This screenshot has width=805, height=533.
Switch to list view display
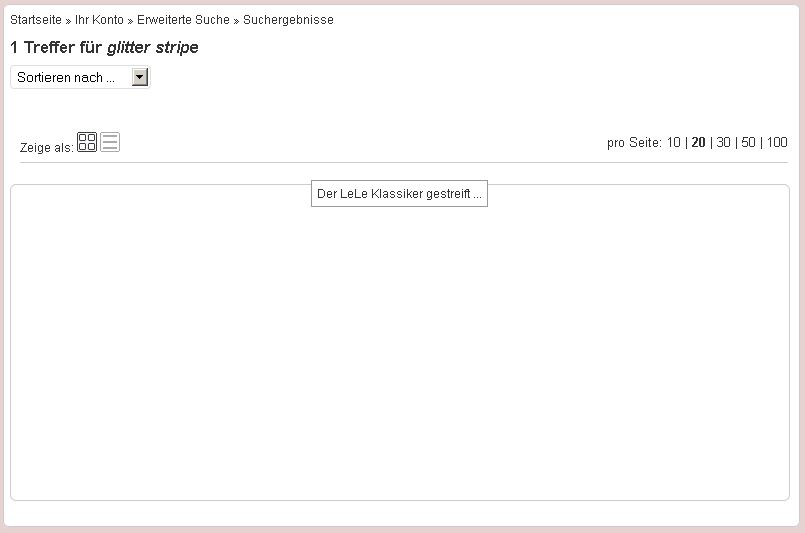click(x=110, y=142)
